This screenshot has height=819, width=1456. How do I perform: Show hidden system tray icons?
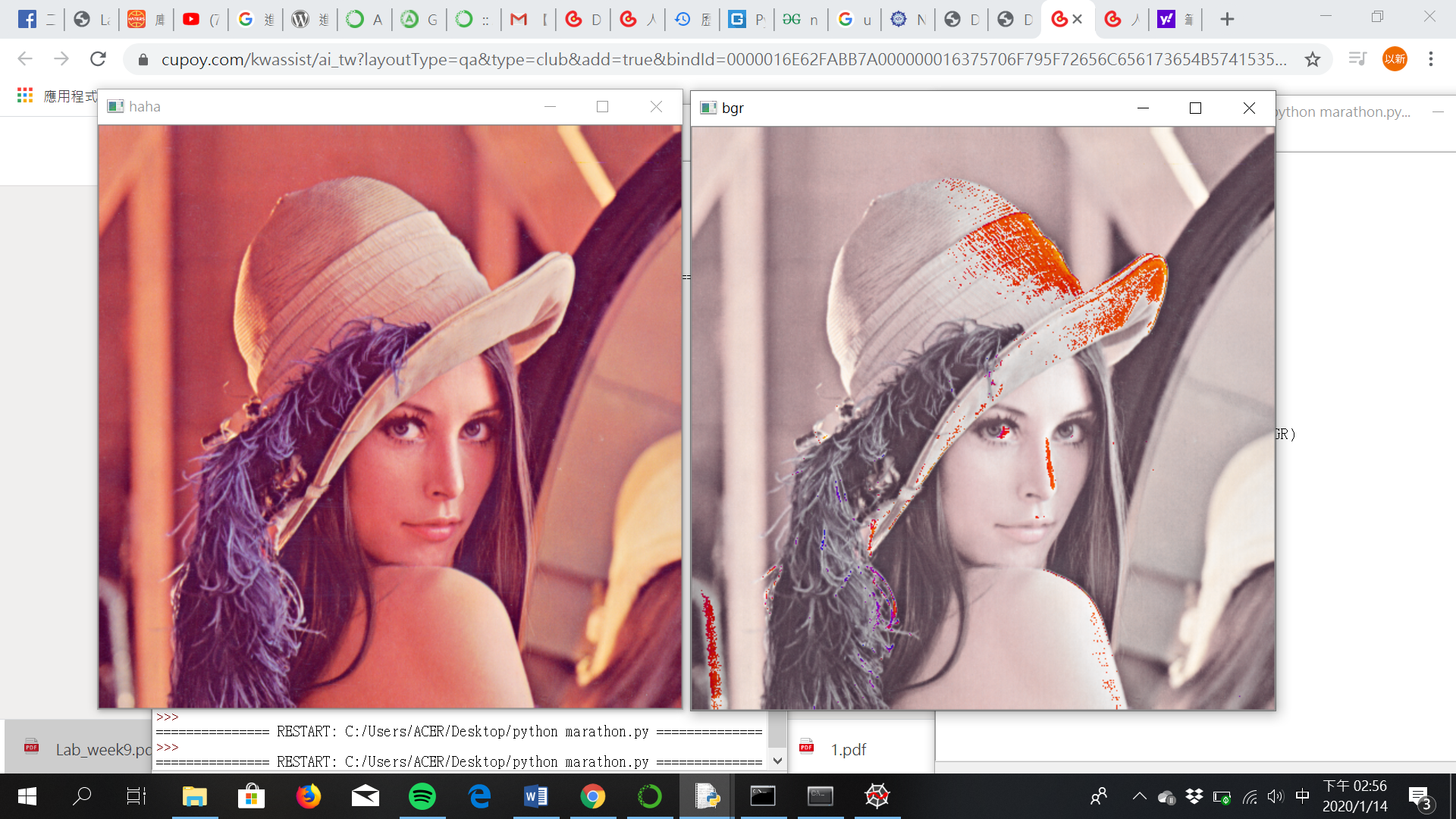[1139, 796]
